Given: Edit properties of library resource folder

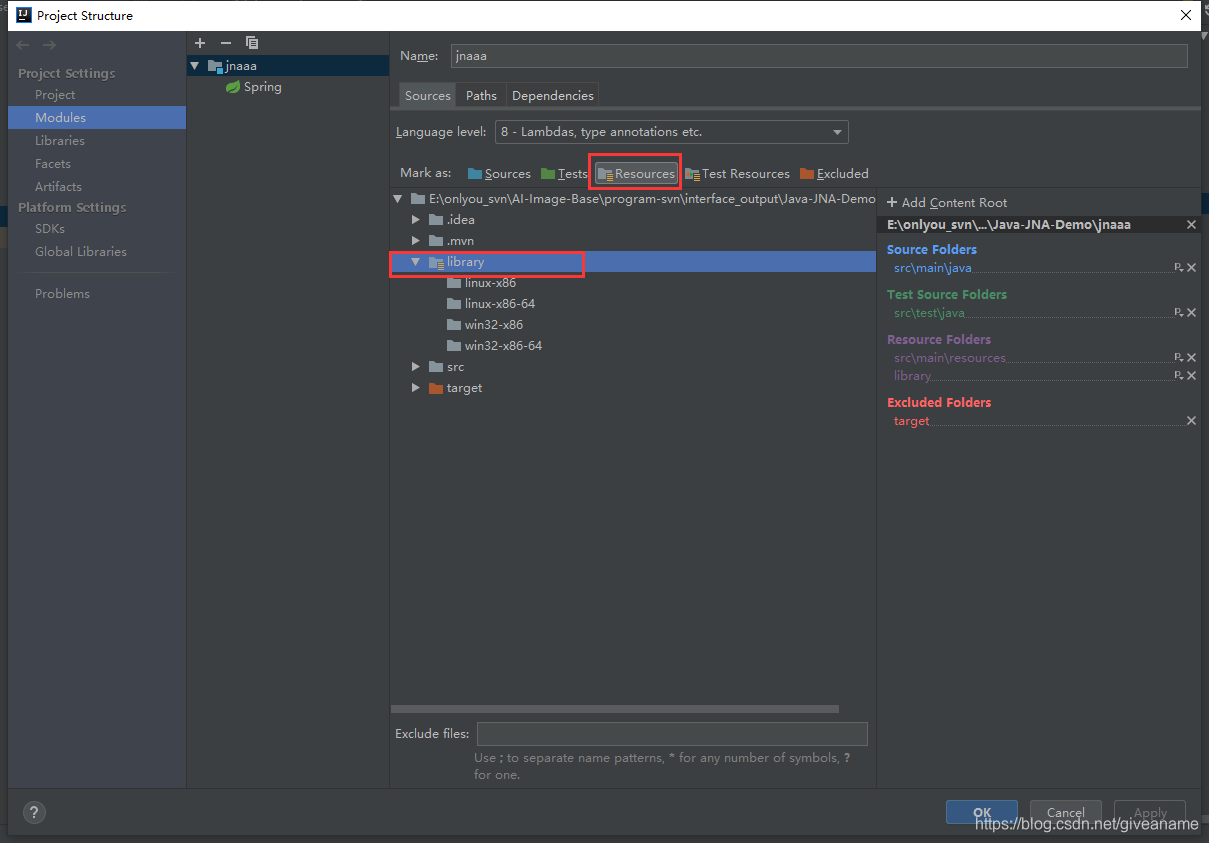Looking at the screenshot, I should coord(1179,376).
